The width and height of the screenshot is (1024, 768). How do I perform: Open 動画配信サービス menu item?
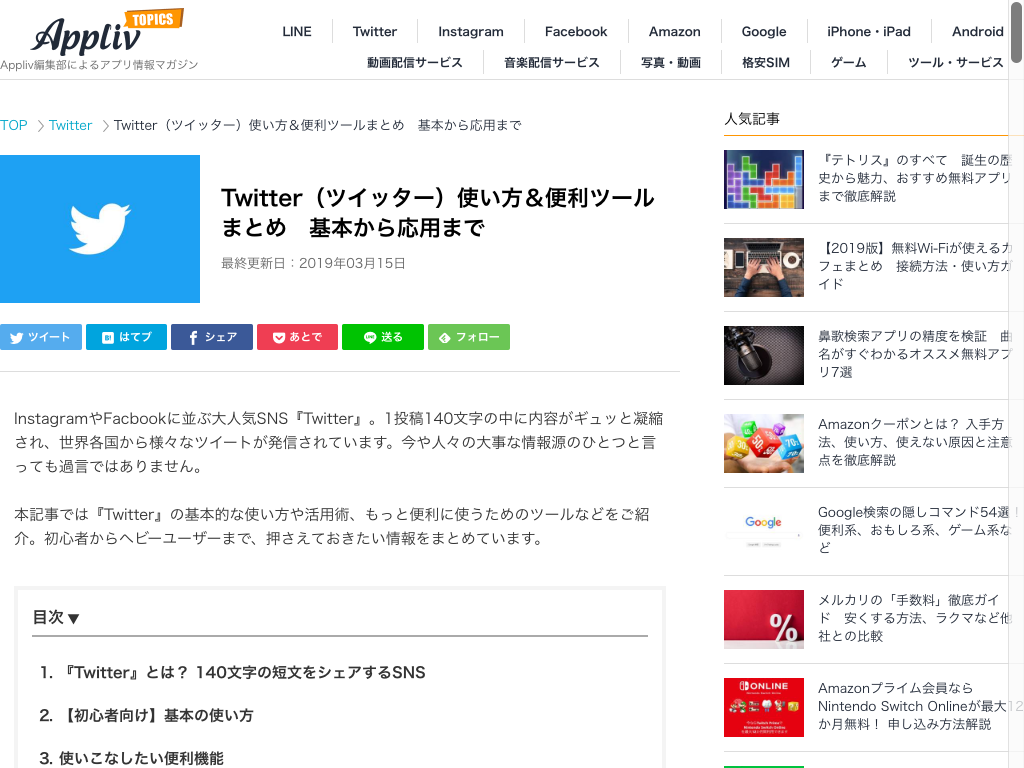click(x=414, y=63)
